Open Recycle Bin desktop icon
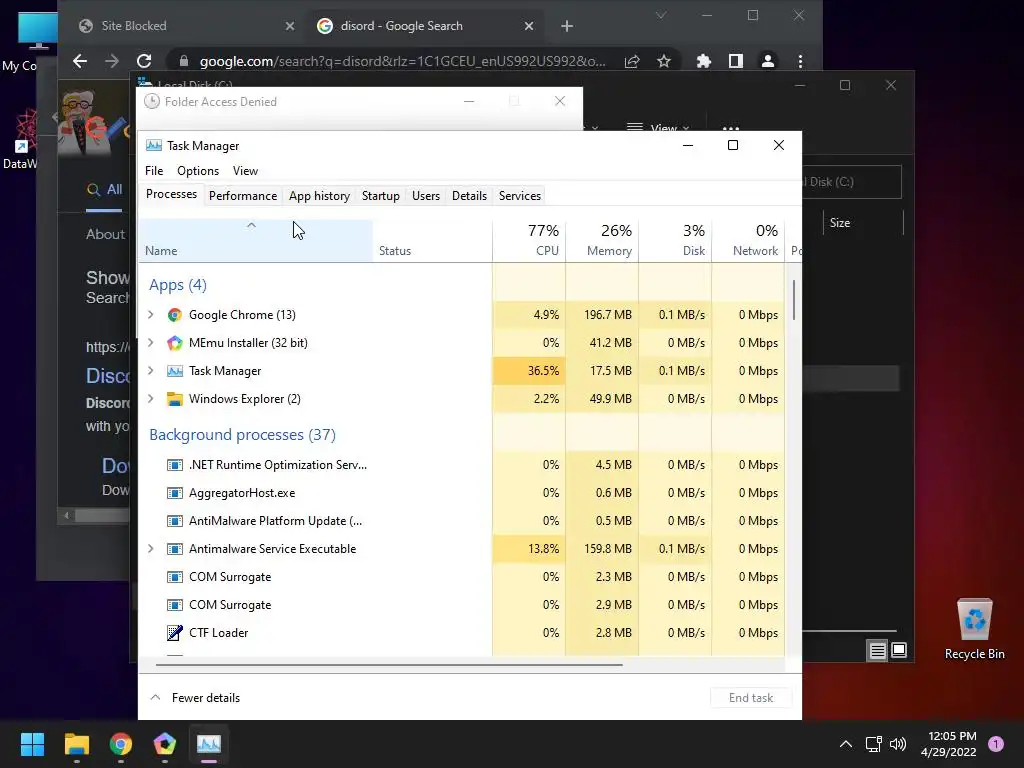Screen dimensions: 1024x768 974,630
